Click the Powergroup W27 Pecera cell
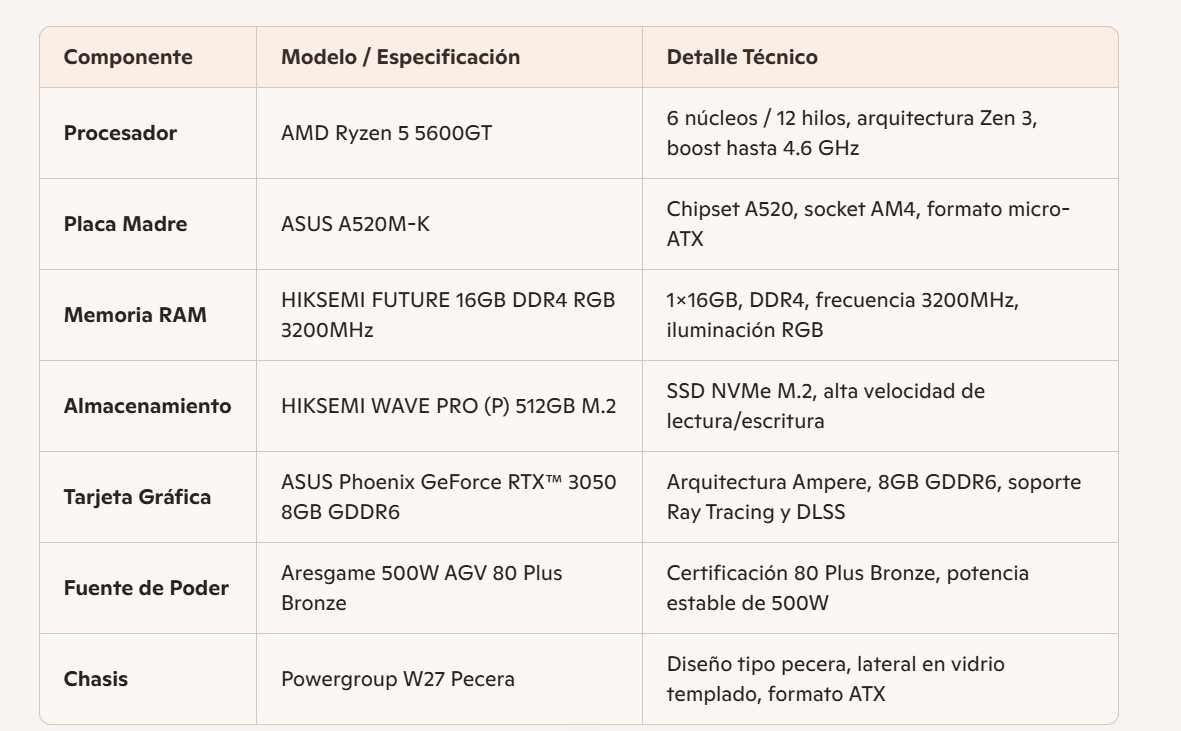1181x731 pixels. click(398, 679)
